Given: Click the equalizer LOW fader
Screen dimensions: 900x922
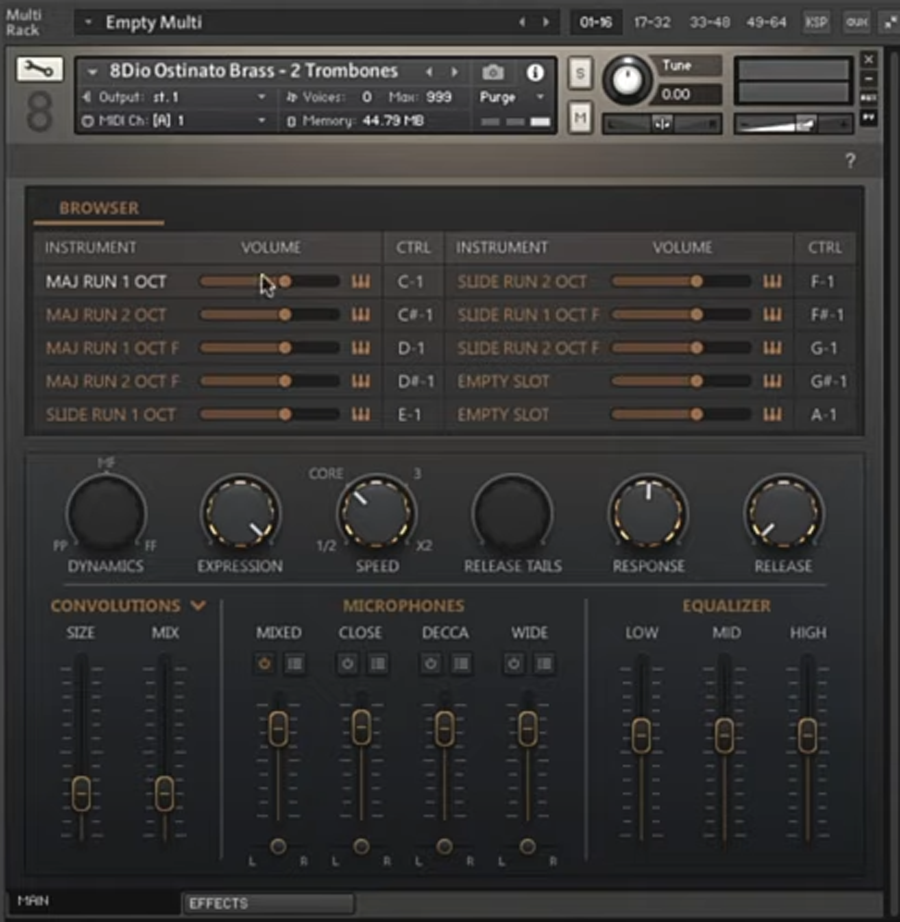Looking at the screenshot, I should point(641,735).
